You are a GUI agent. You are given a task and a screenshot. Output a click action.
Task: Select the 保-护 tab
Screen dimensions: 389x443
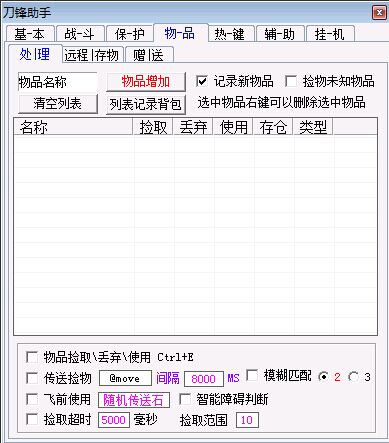tap(129, 33)
